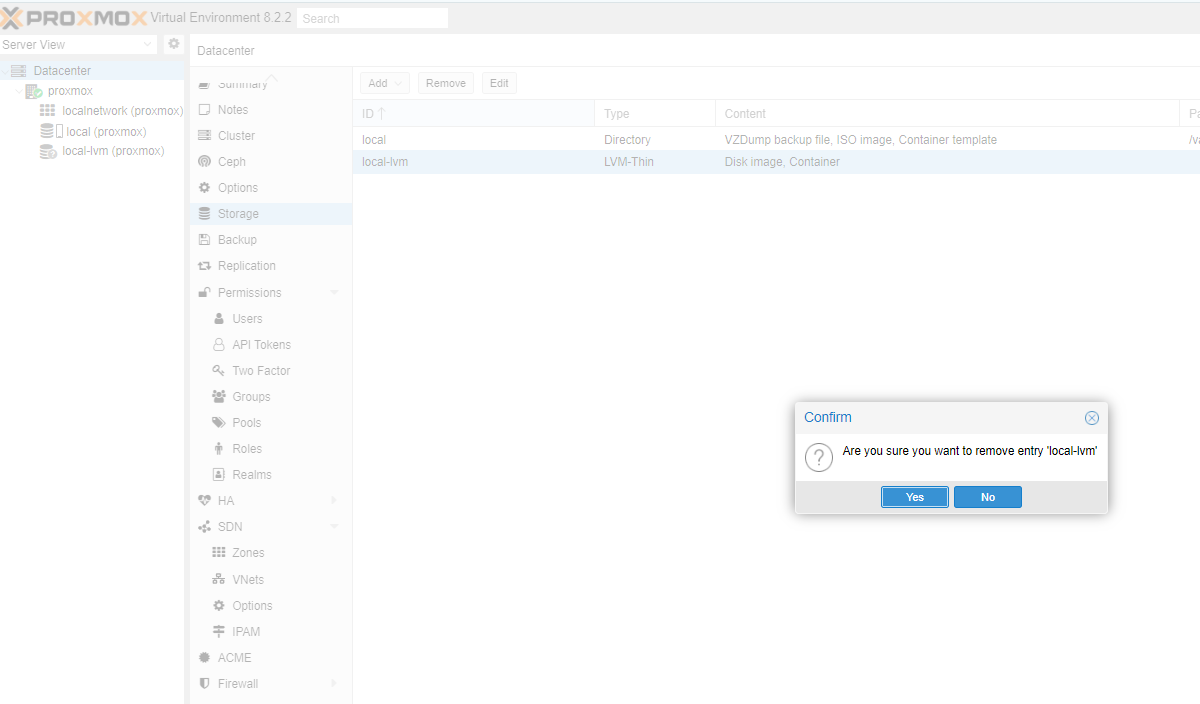The height and width of the screenshot is (704, 1200).
Task: Open the API Tokens menu item
Action: pos(270,345)
